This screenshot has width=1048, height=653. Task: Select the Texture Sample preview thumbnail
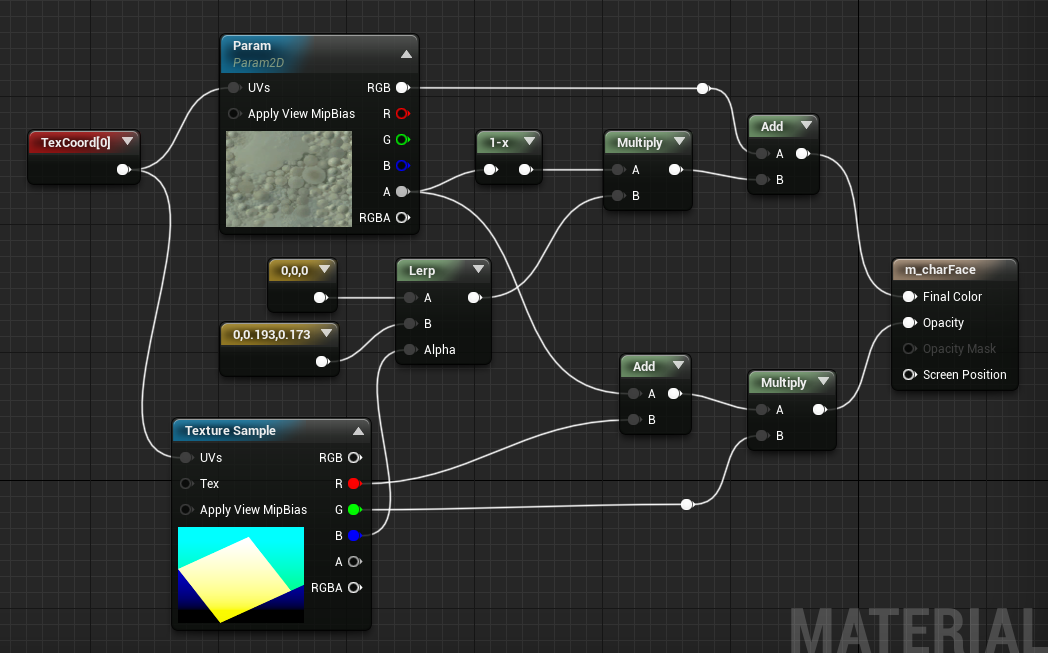(x=241, y=575)
